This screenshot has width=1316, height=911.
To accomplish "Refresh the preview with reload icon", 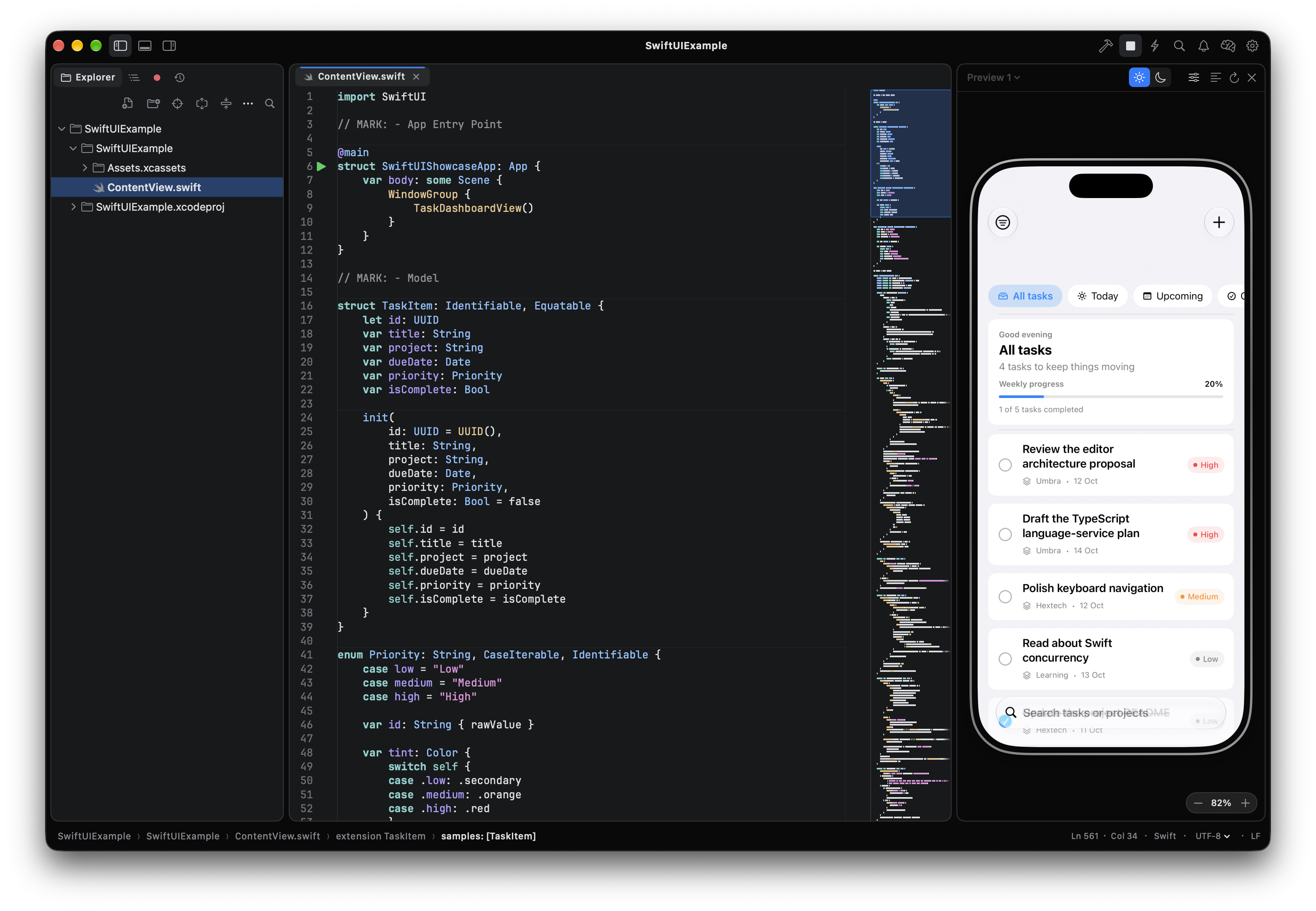I will click(x=1234, y=78).
